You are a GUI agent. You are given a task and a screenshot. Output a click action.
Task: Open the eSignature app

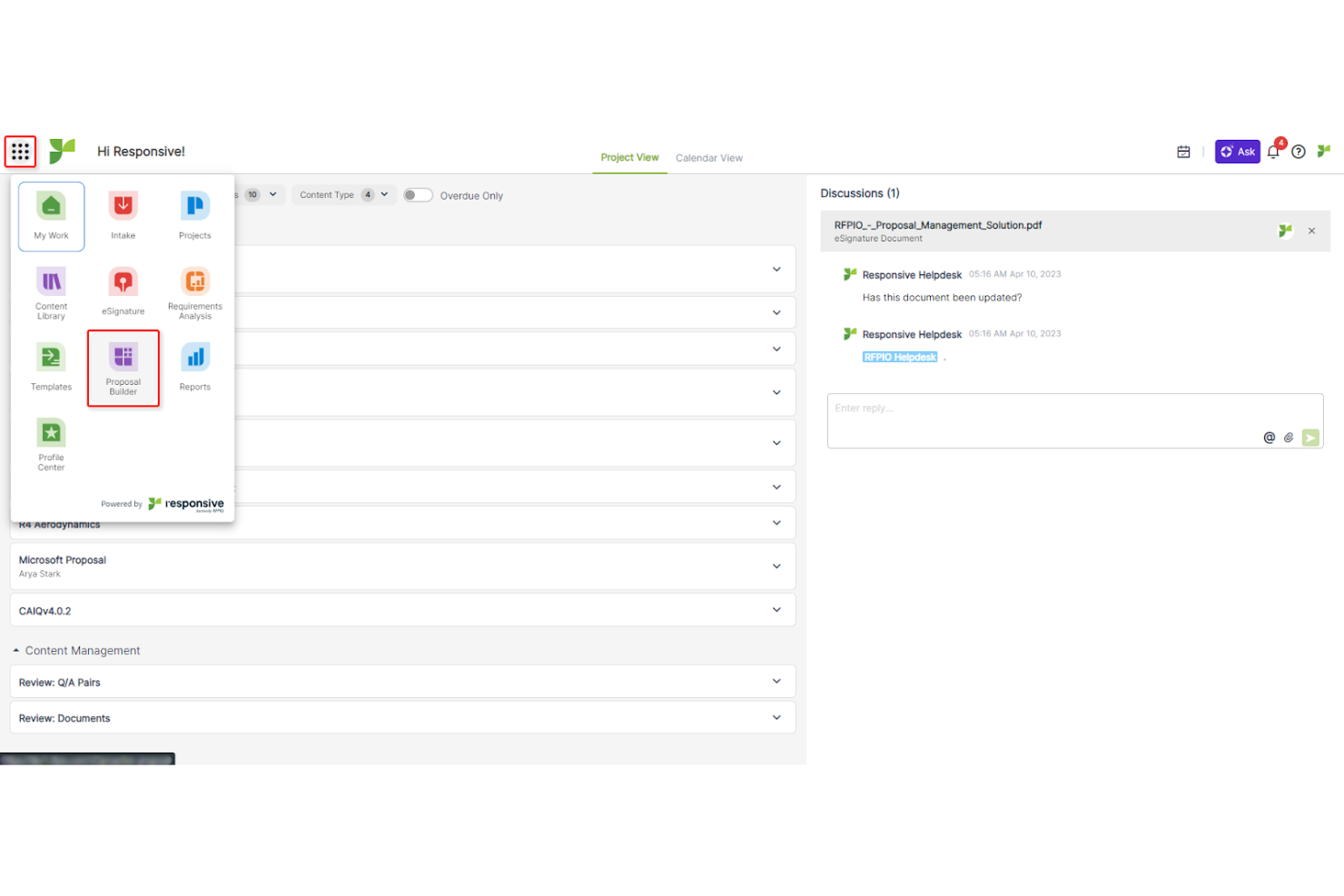click(x=123, y=290)
